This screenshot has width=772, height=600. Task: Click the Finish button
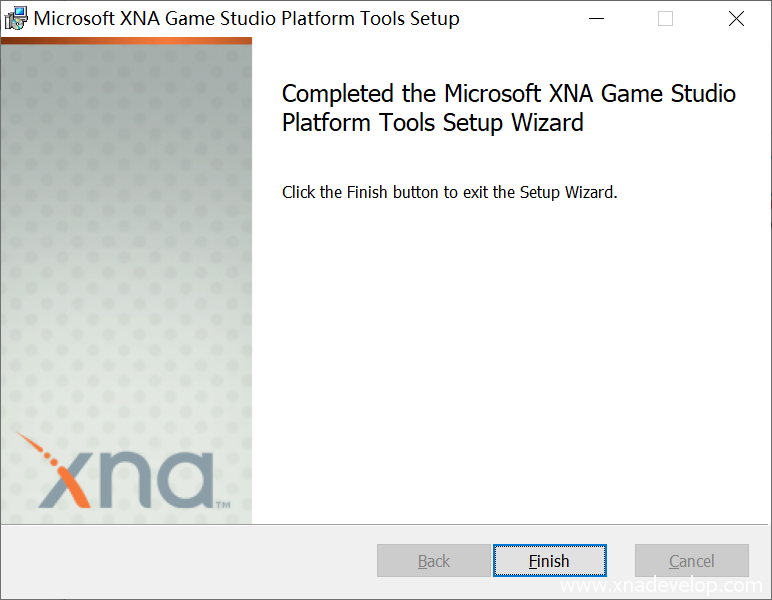[549, 561]
